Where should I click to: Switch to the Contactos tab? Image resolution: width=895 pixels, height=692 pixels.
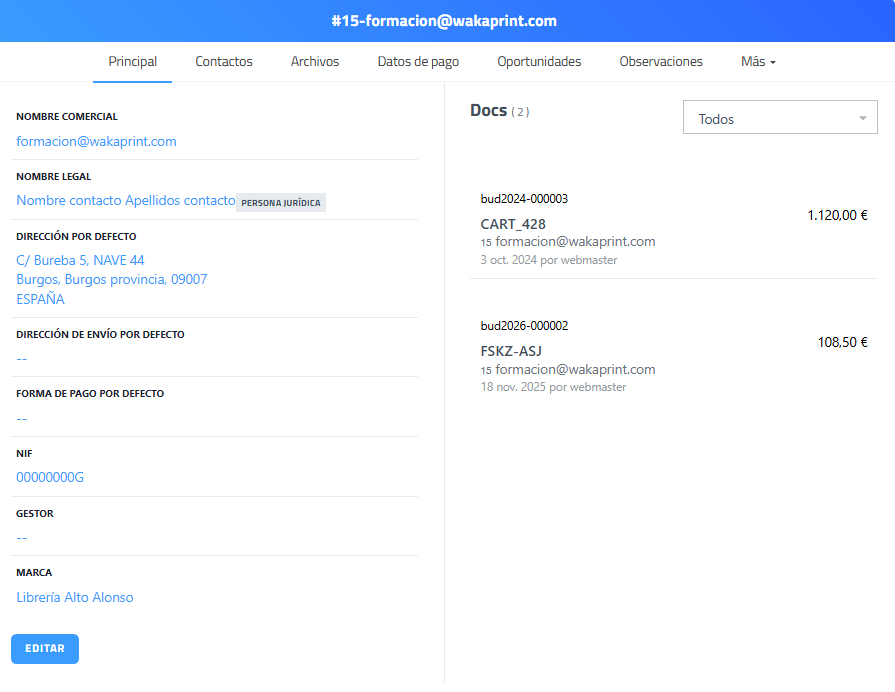click(224, 62)
